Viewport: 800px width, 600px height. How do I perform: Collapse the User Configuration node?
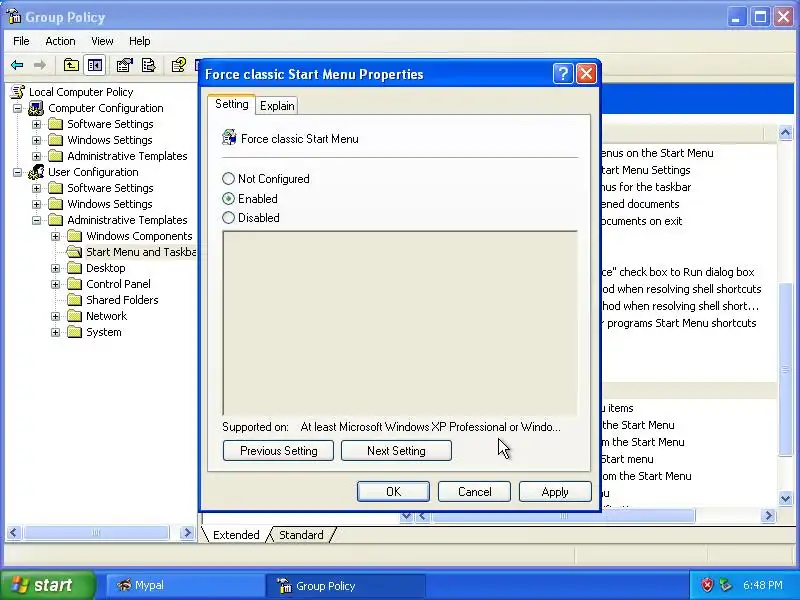[17, 172]
